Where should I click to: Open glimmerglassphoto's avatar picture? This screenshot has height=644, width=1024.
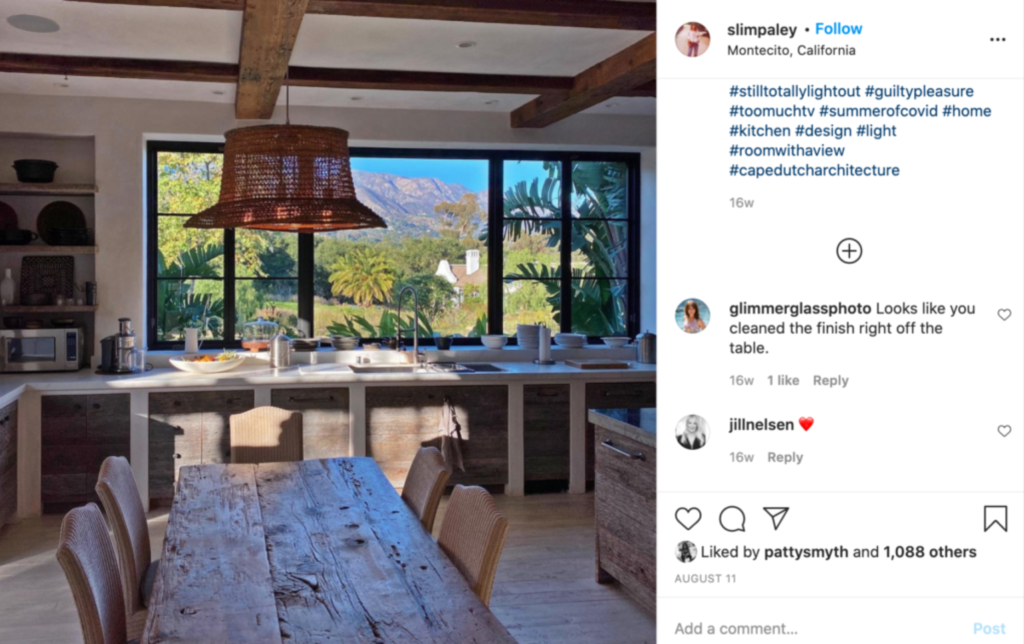[692, 316]
